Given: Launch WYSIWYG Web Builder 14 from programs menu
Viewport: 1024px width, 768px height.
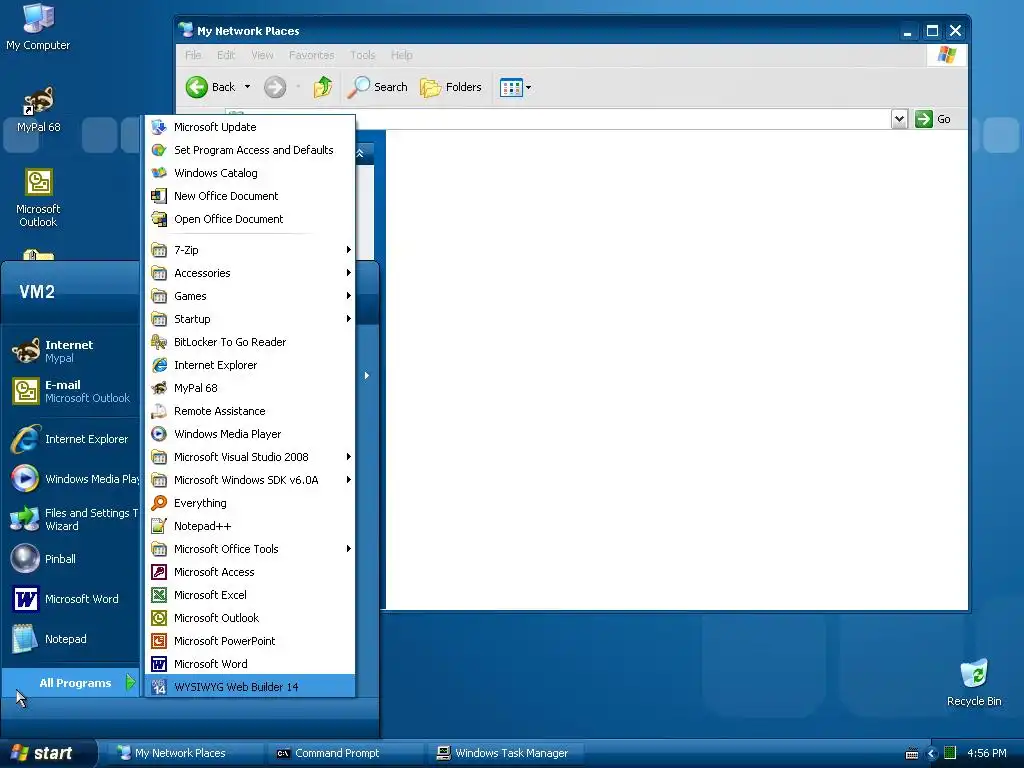Looking at the screenshot, I should click(x=250, y=686).
